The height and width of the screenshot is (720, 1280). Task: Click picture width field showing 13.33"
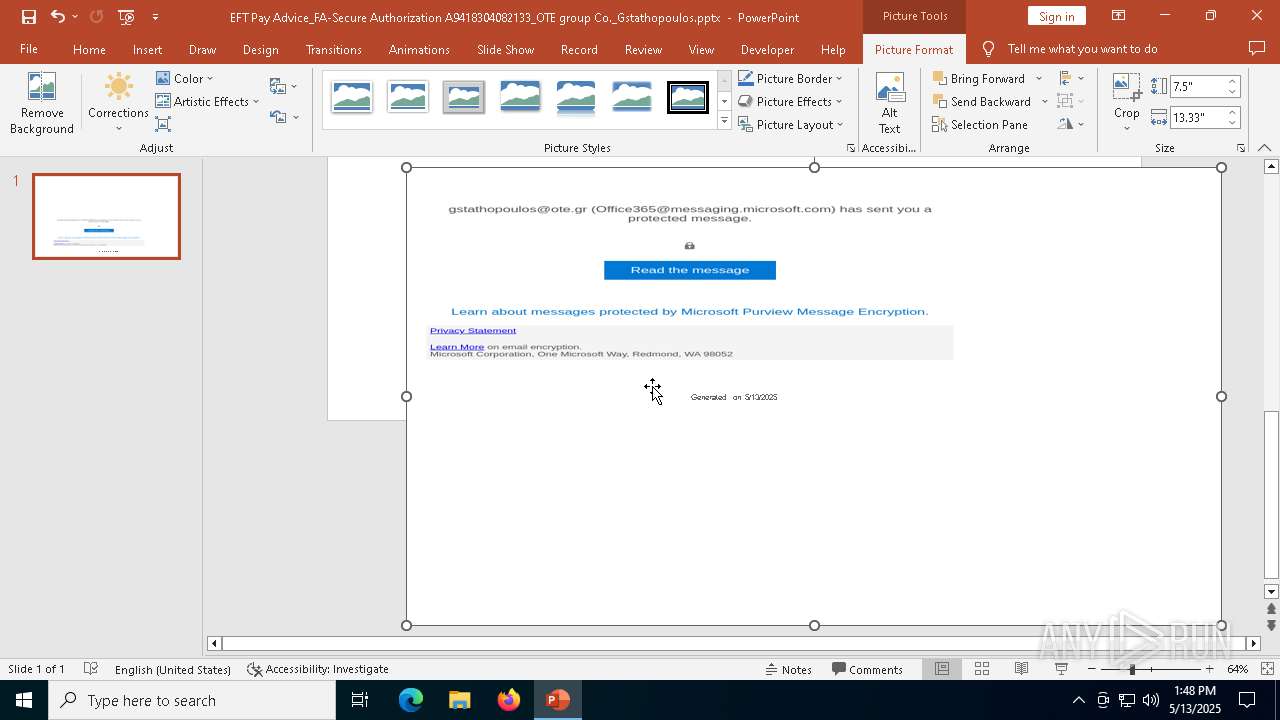pyautogui.click(x=1197, y=117)
